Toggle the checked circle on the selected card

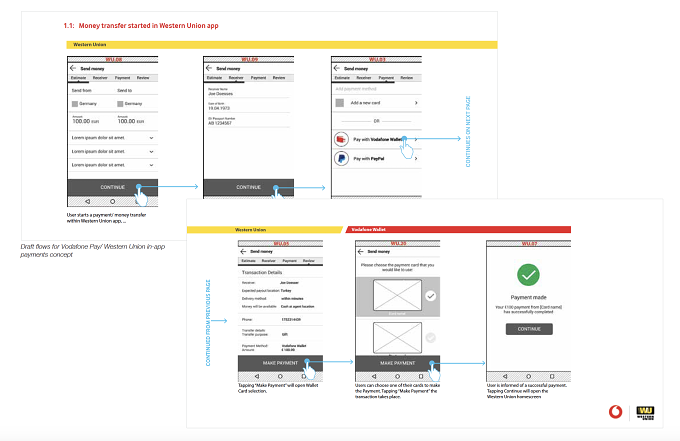[x=430, y=296]
